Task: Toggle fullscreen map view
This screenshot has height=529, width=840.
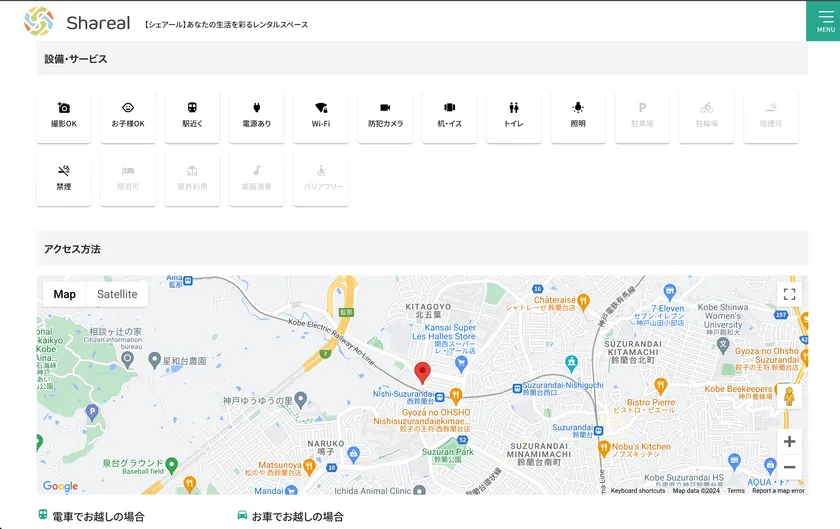Action: click(x=789, y=294)
